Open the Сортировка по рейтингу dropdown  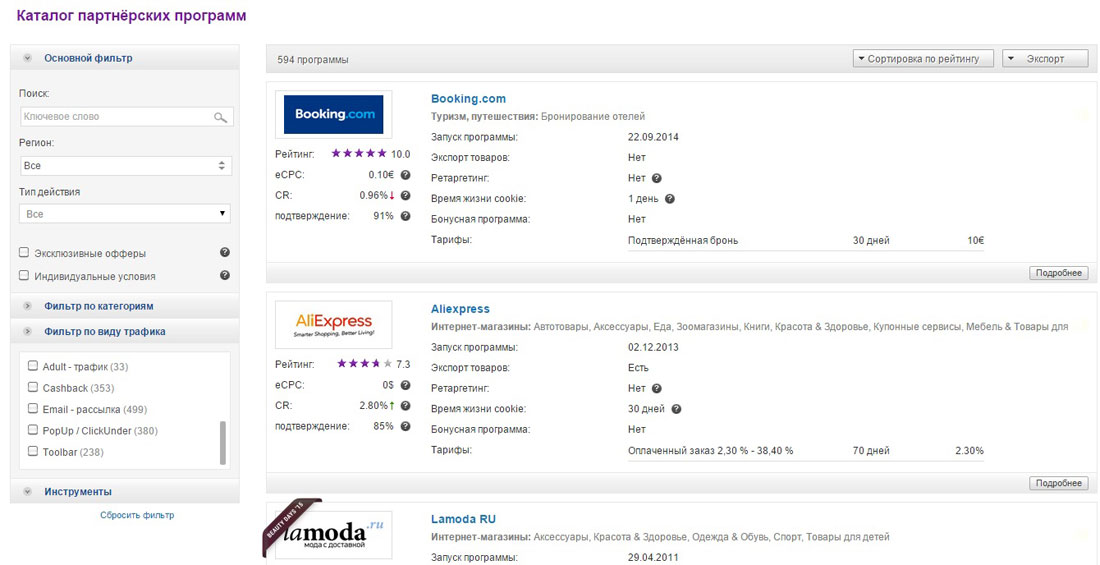pos(923,59)
